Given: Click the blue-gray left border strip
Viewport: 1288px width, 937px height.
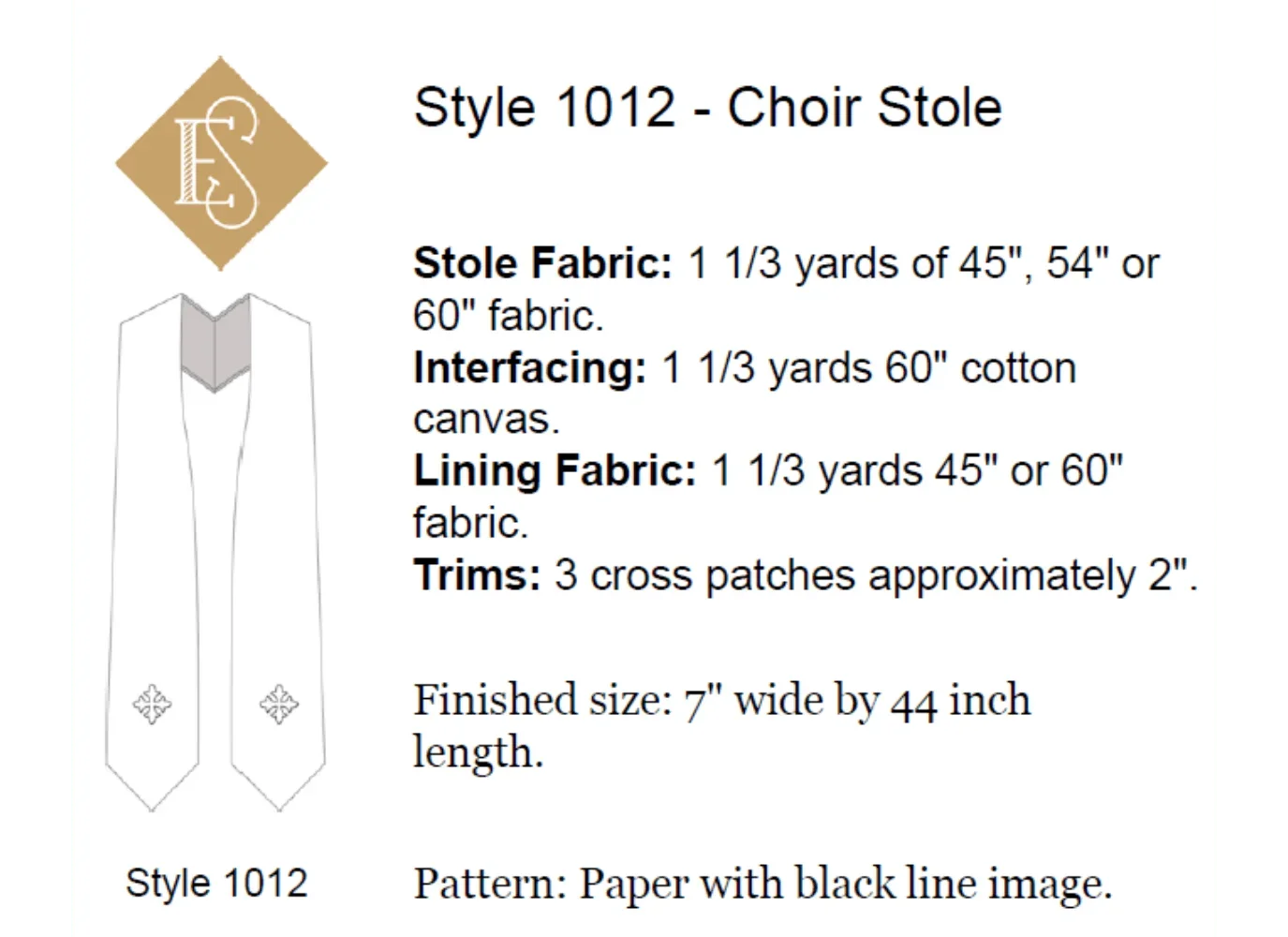Looking at the screenshot, I should click(x=33, y=468).
